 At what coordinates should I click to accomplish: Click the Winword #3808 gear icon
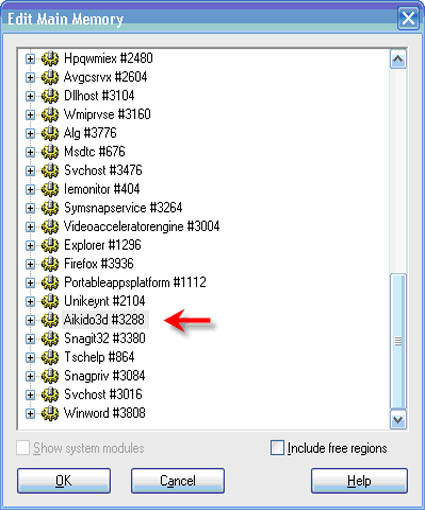50,413
